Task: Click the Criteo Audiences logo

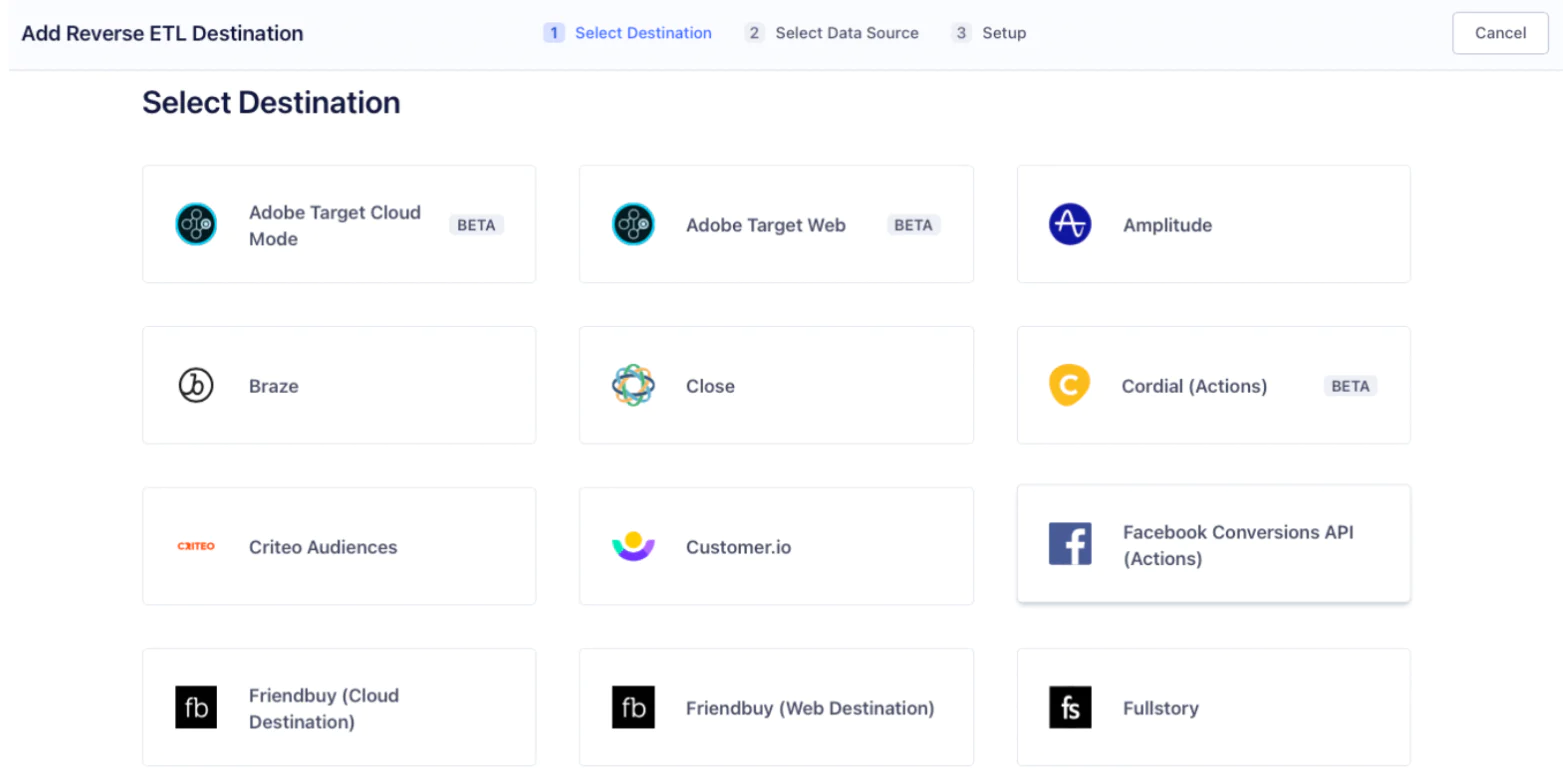Action: tap(196, 546)
